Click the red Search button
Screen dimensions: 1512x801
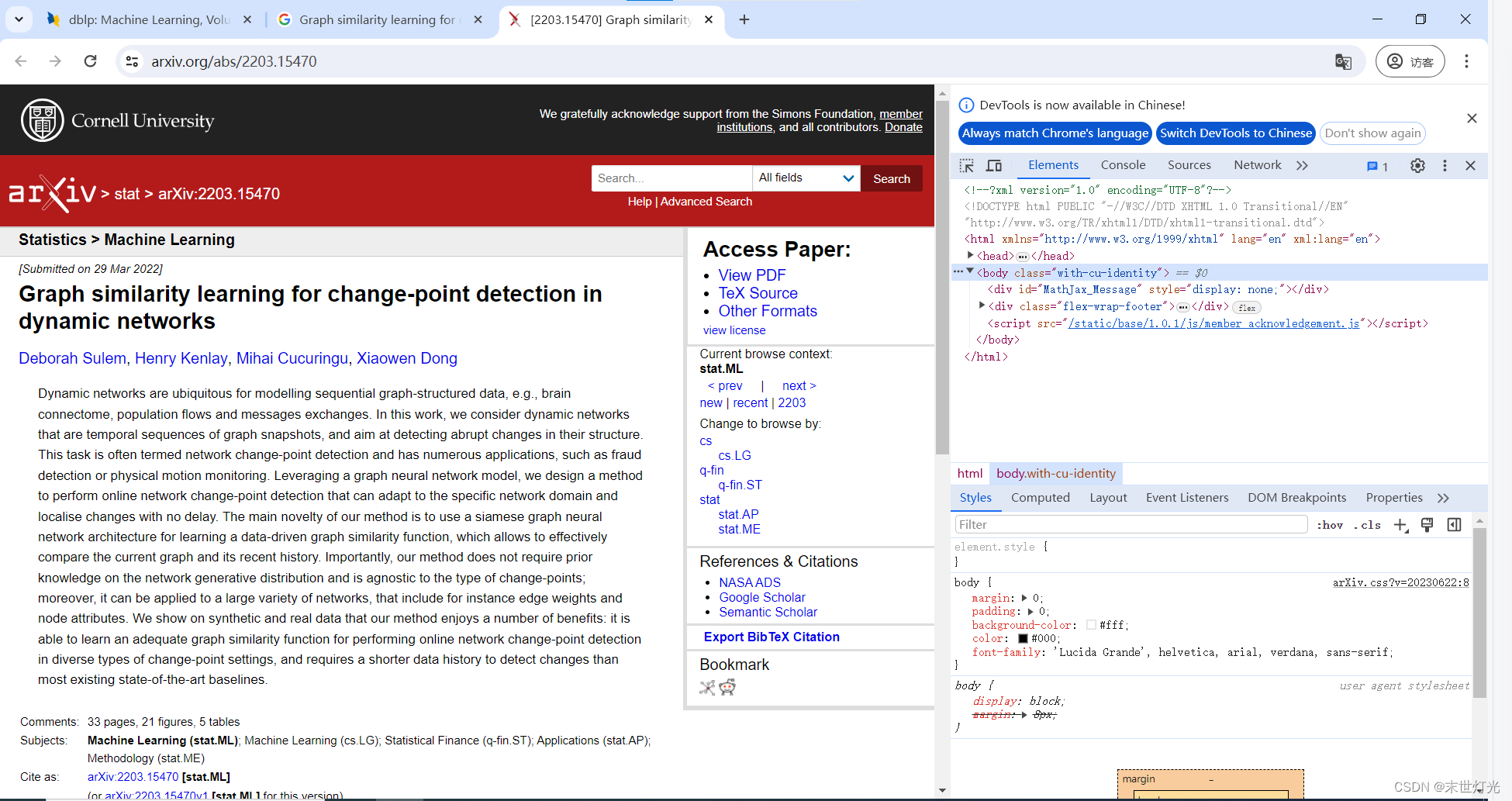tap(892, 178)
